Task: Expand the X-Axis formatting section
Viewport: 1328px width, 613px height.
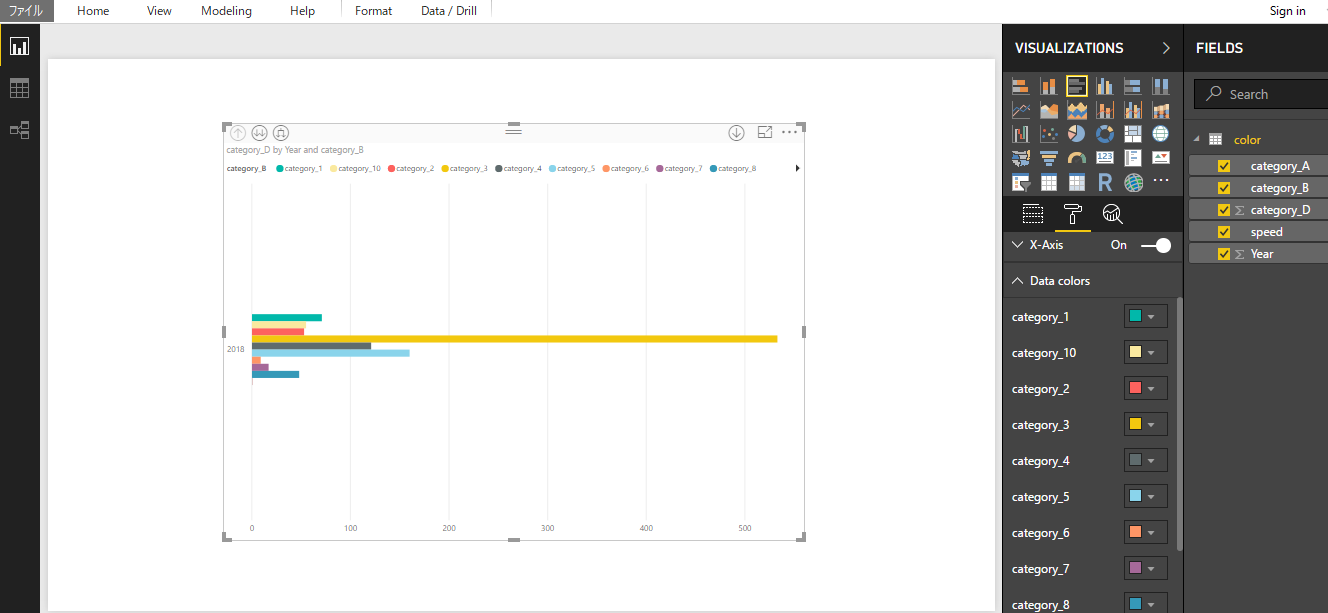Action: [x=1018, y=245]
